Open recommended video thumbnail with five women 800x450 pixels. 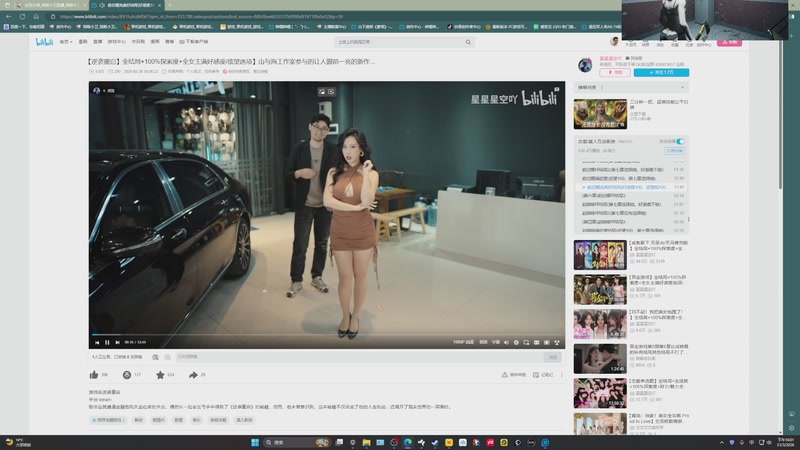[600, 255]
